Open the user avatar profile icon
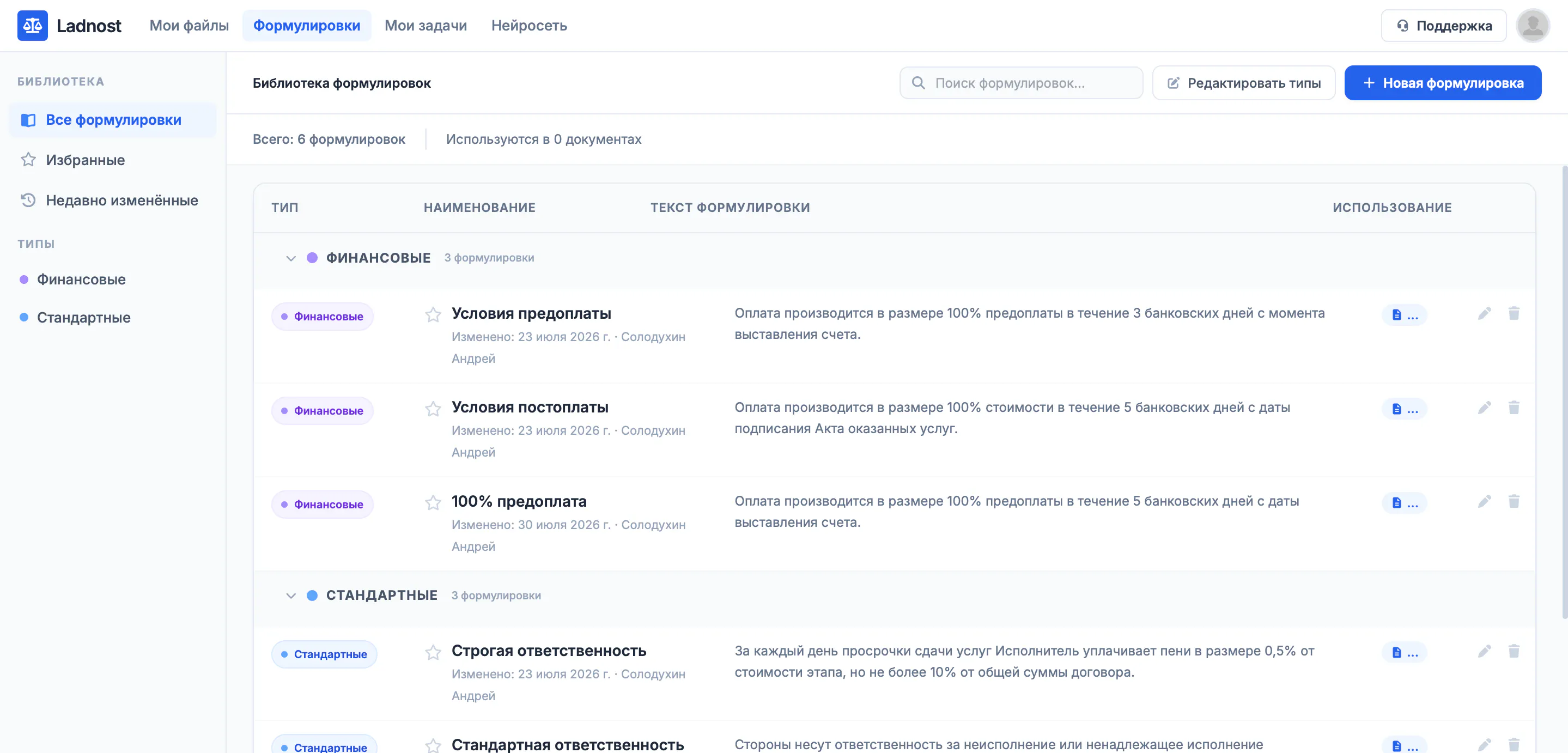The width and height of the screenshot is (1568, 753). point(1533,26)
